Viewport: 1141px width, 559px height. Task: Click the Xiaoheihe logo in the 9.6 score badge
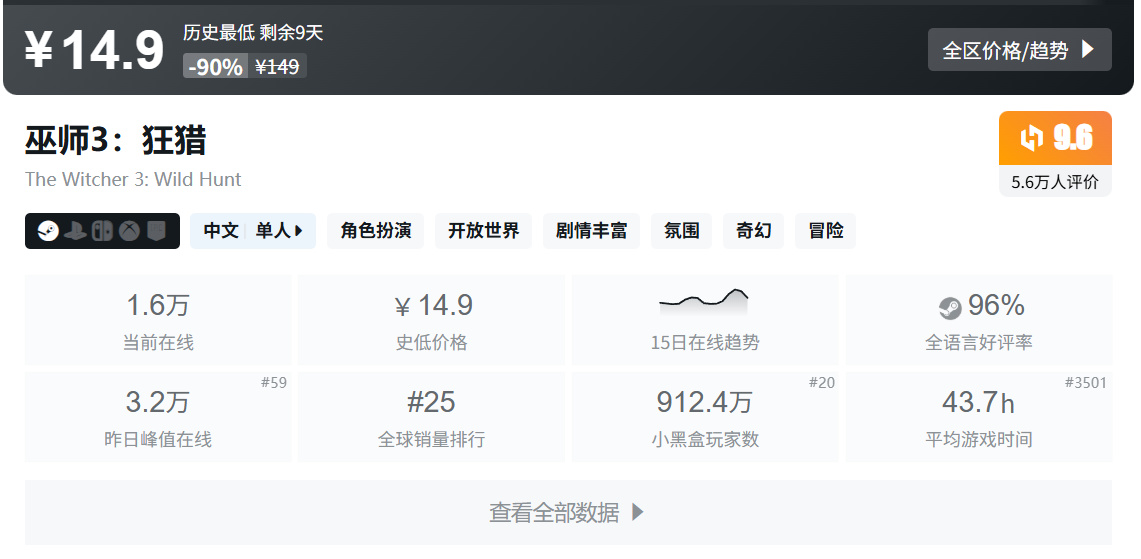pos(1031,138)
